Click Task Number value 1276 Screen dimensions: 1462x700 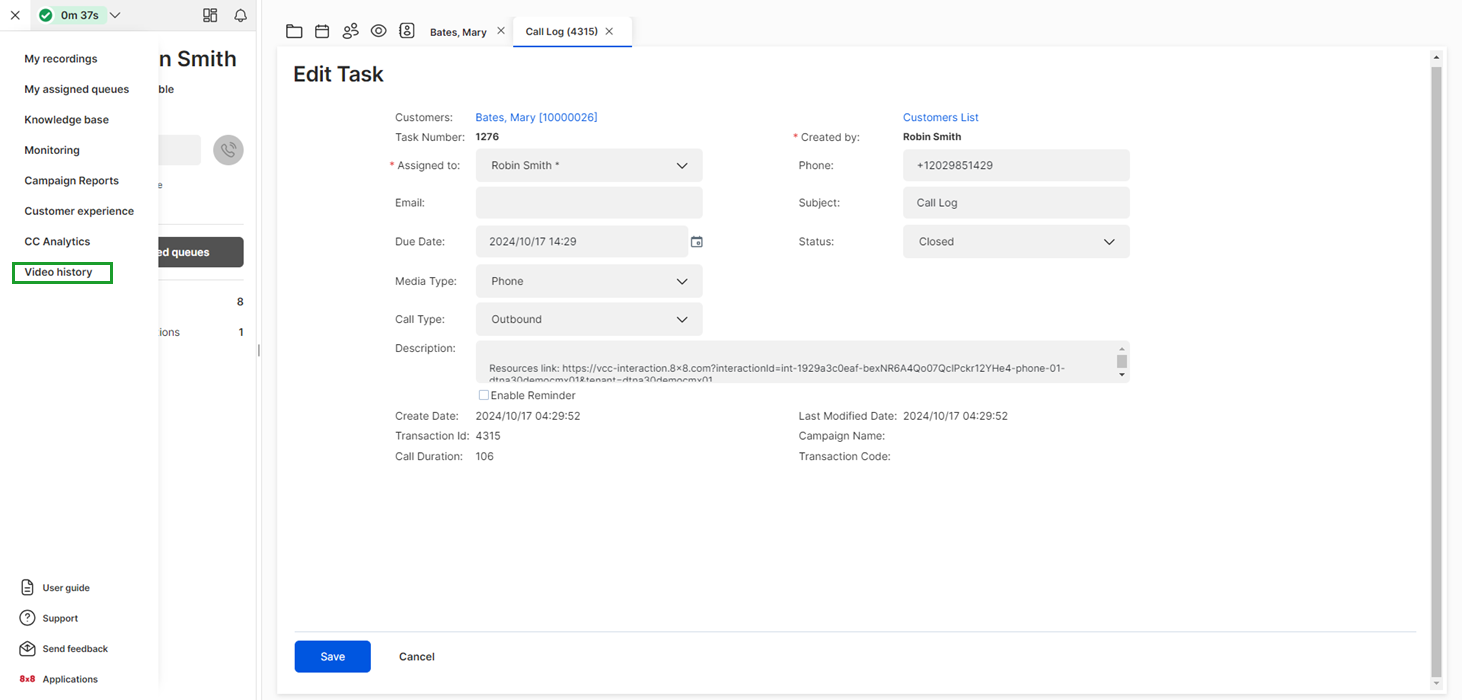pyautogui.click(x=487, y=137)
